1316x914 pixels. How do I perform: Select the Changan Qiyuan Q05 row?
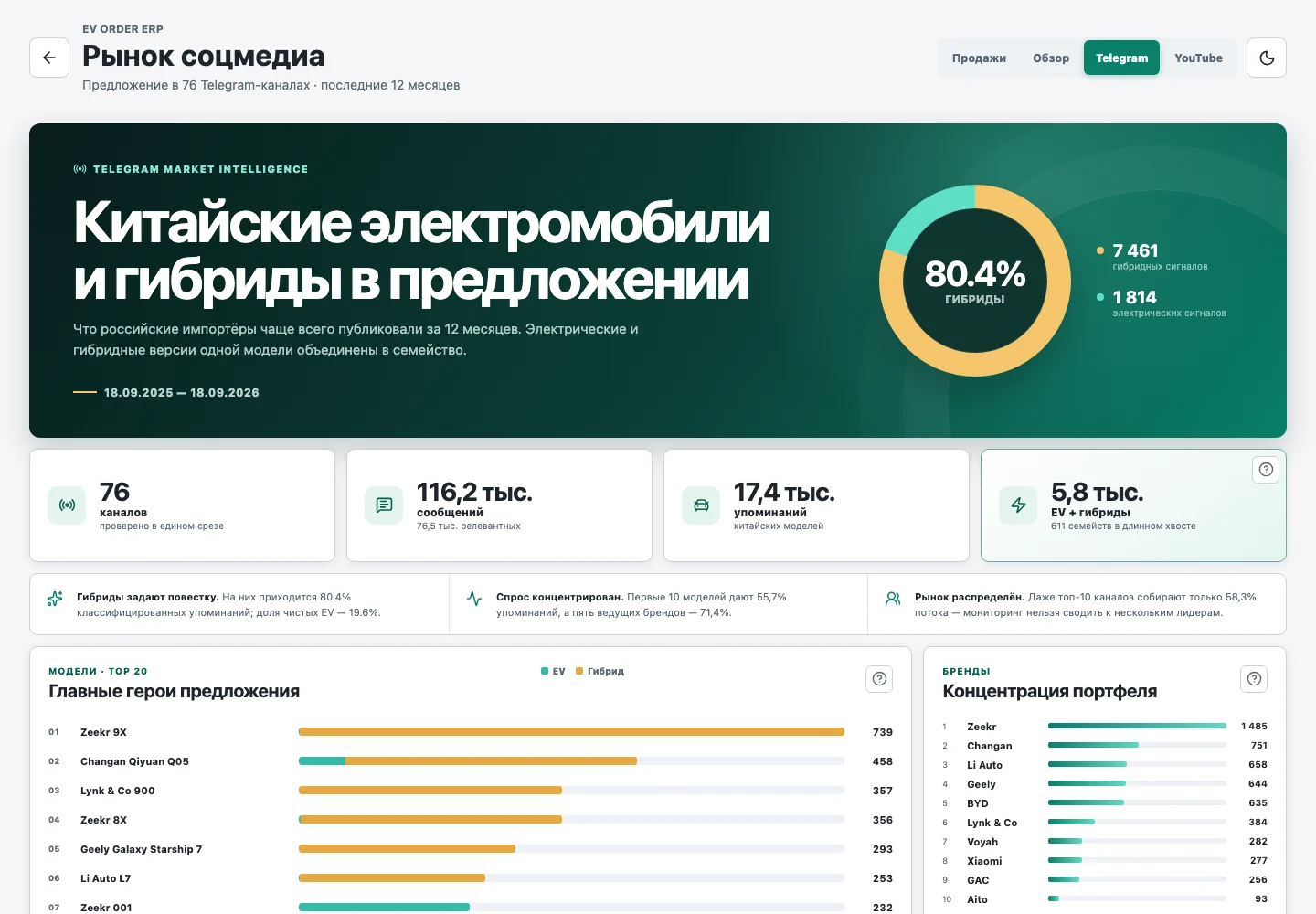tap(471, 761)
